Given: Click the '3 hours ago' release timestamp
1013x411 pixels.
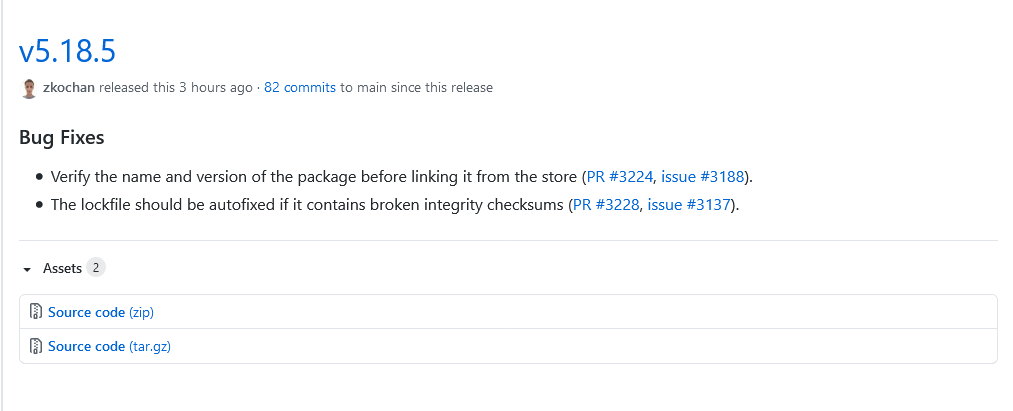Looking at the screenshot, I should (216, 87).
